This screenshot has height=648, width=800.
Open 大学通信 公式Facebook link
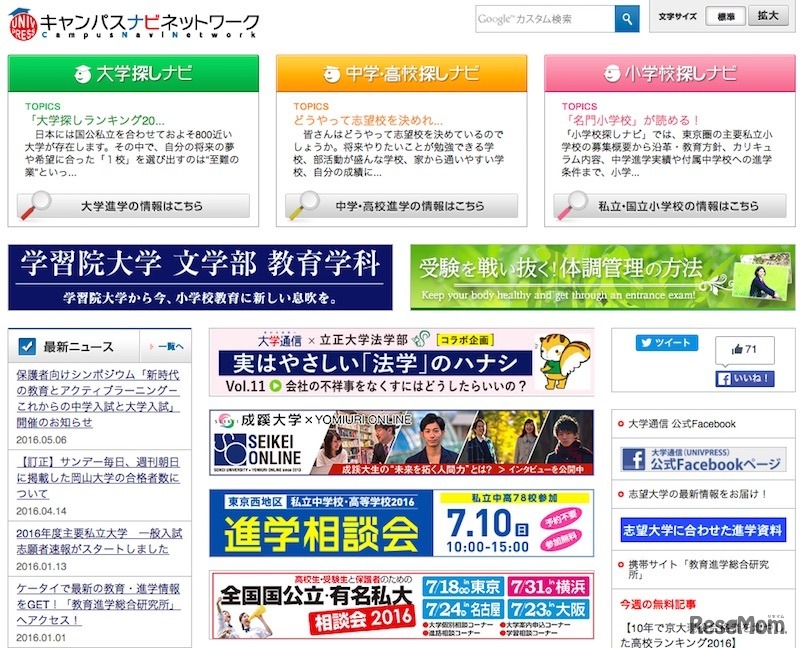(x=682, y=423)
